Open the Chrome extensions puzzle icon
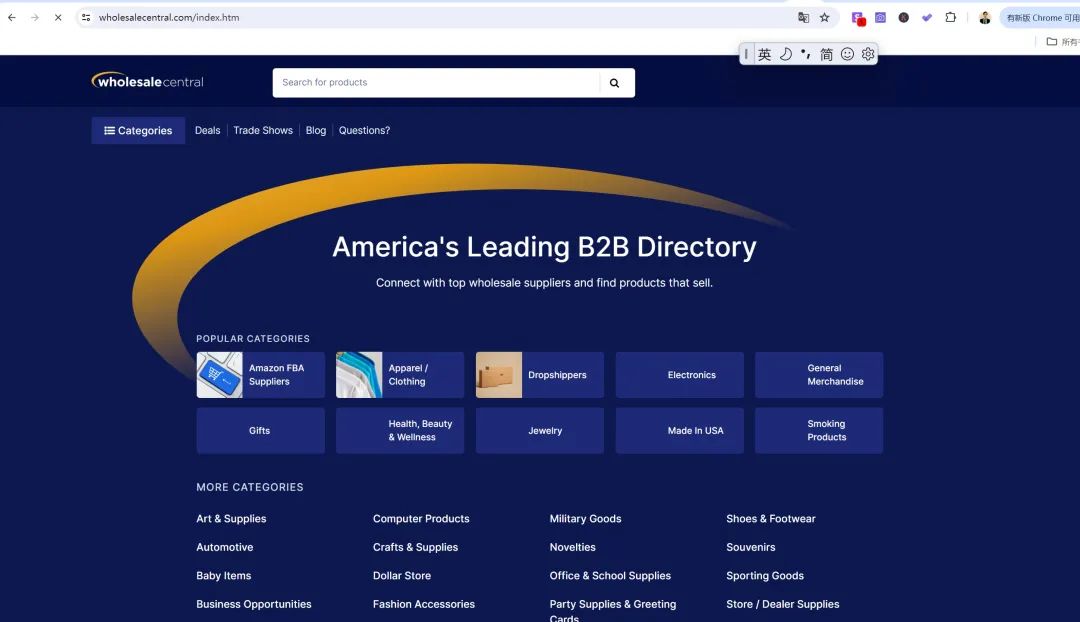 point(950,17)
